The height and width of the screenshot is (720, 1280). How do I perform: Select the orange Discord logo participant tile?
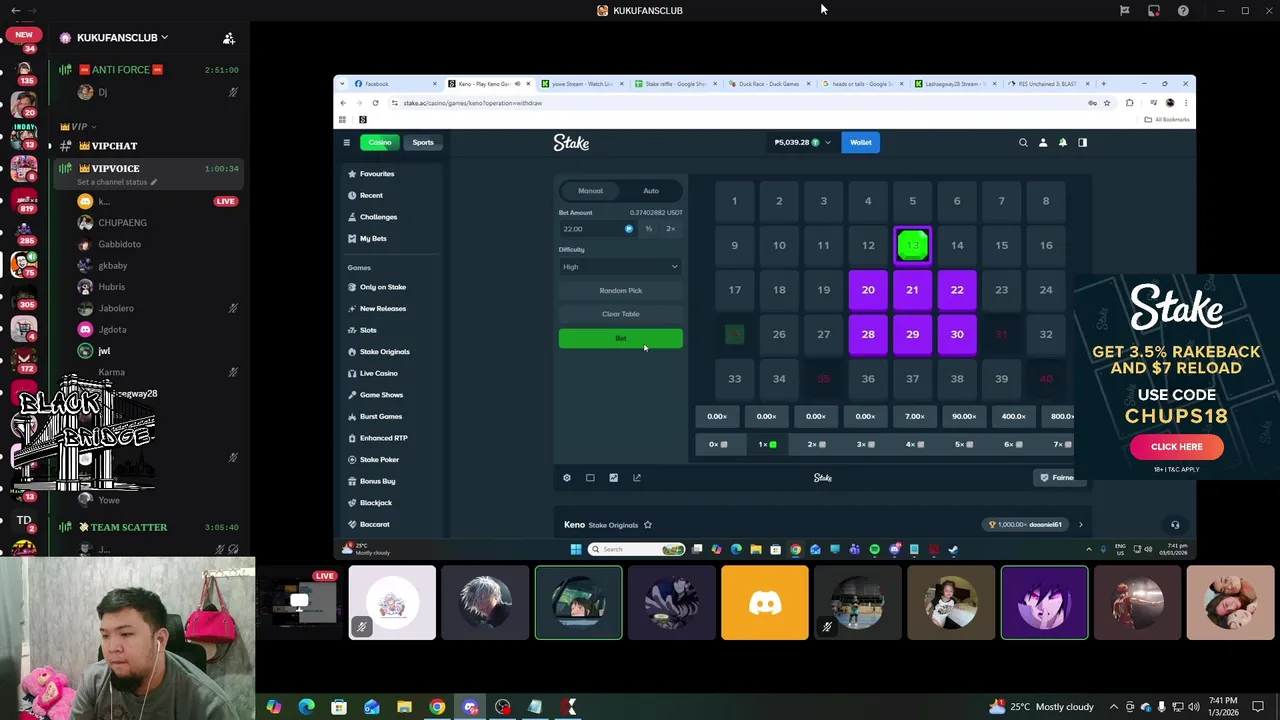[x=765, y=603]
